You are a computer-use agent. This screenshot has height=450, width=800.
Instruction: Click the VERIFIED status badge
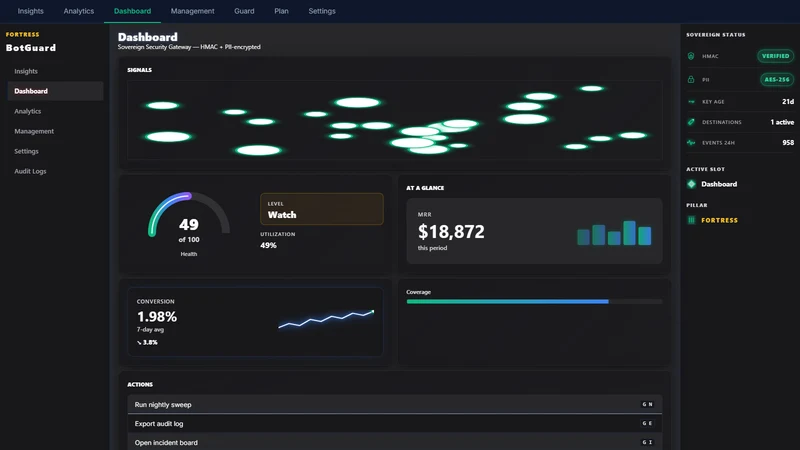point(775,56)
